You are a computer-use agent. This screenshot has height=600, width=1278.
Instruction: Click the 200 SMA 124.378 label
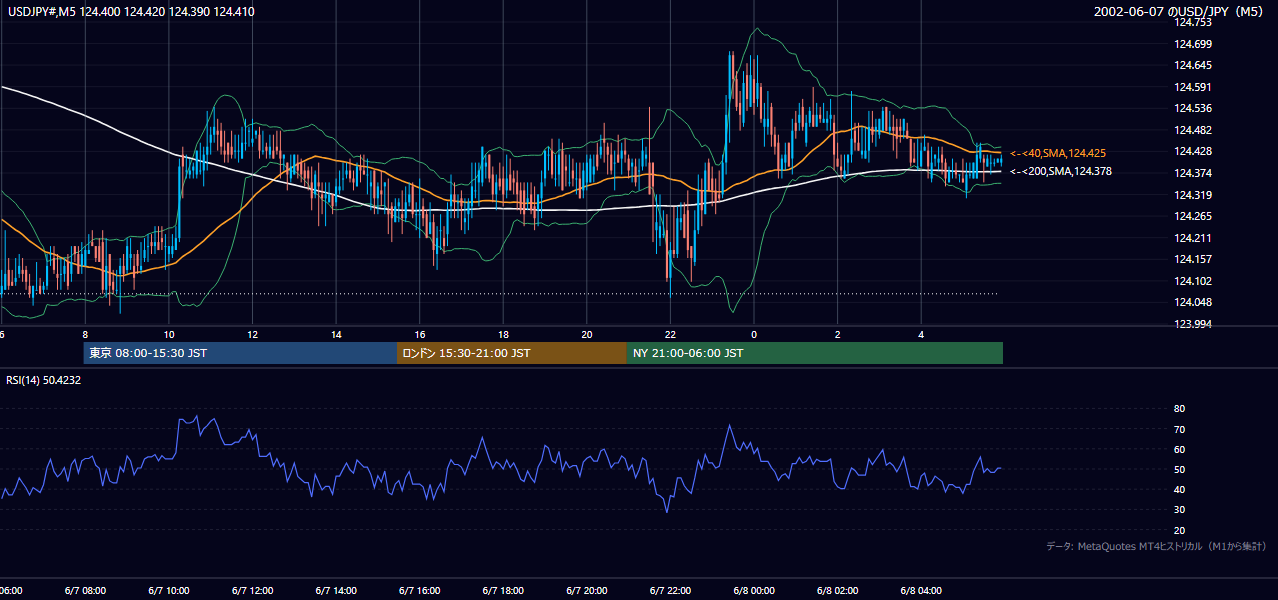(1060, 171)
